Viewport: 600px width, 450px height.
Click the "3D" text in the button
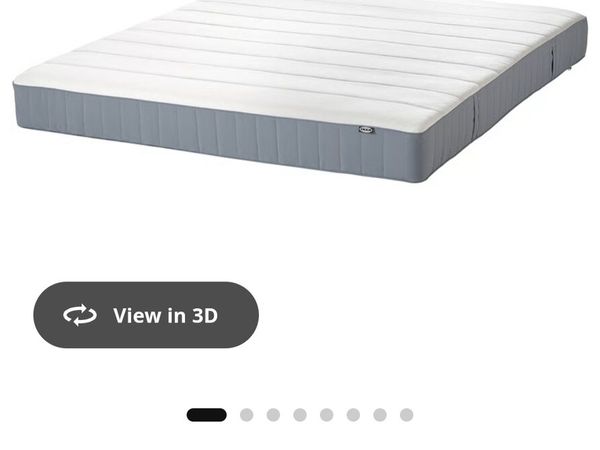(x=205, y=316)
